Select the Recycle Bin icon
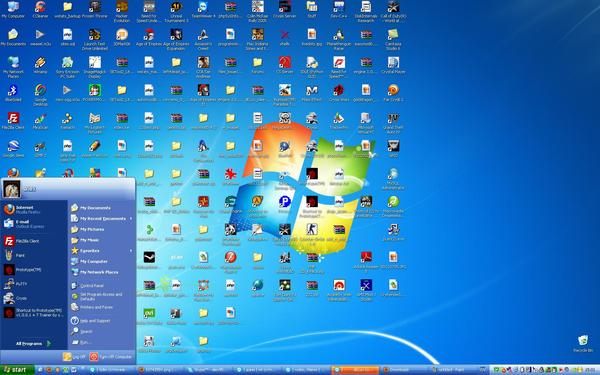Viewport: 600px width, 375px height. (583, 343)
